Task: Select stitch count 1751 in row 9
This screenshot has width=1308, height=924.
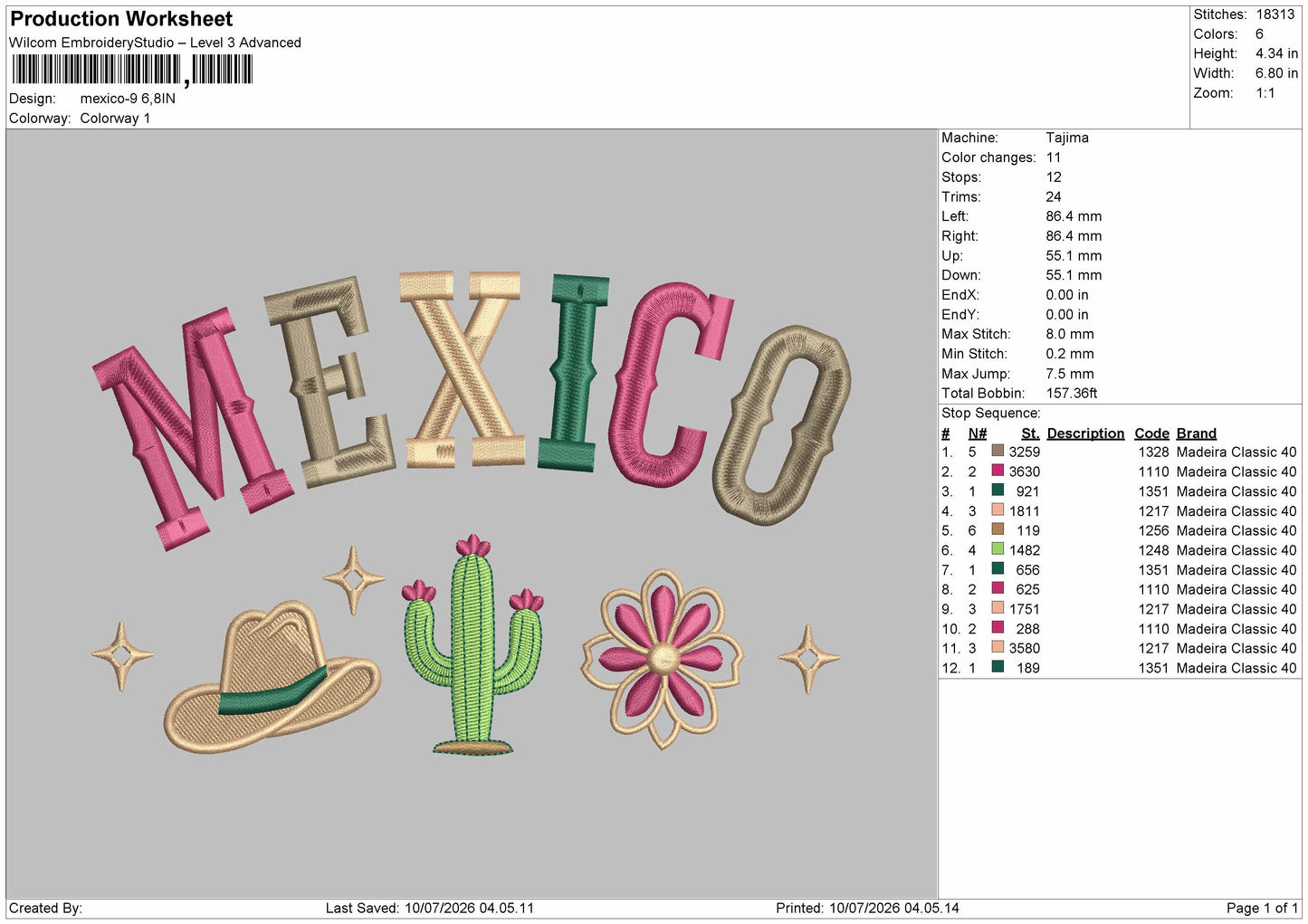Action: tap(1025, 609)
